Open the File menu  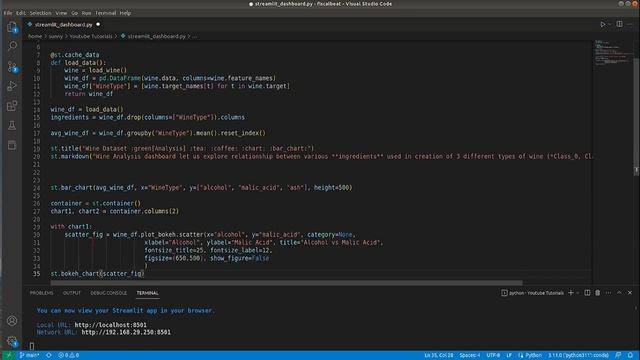coord(8,13)
